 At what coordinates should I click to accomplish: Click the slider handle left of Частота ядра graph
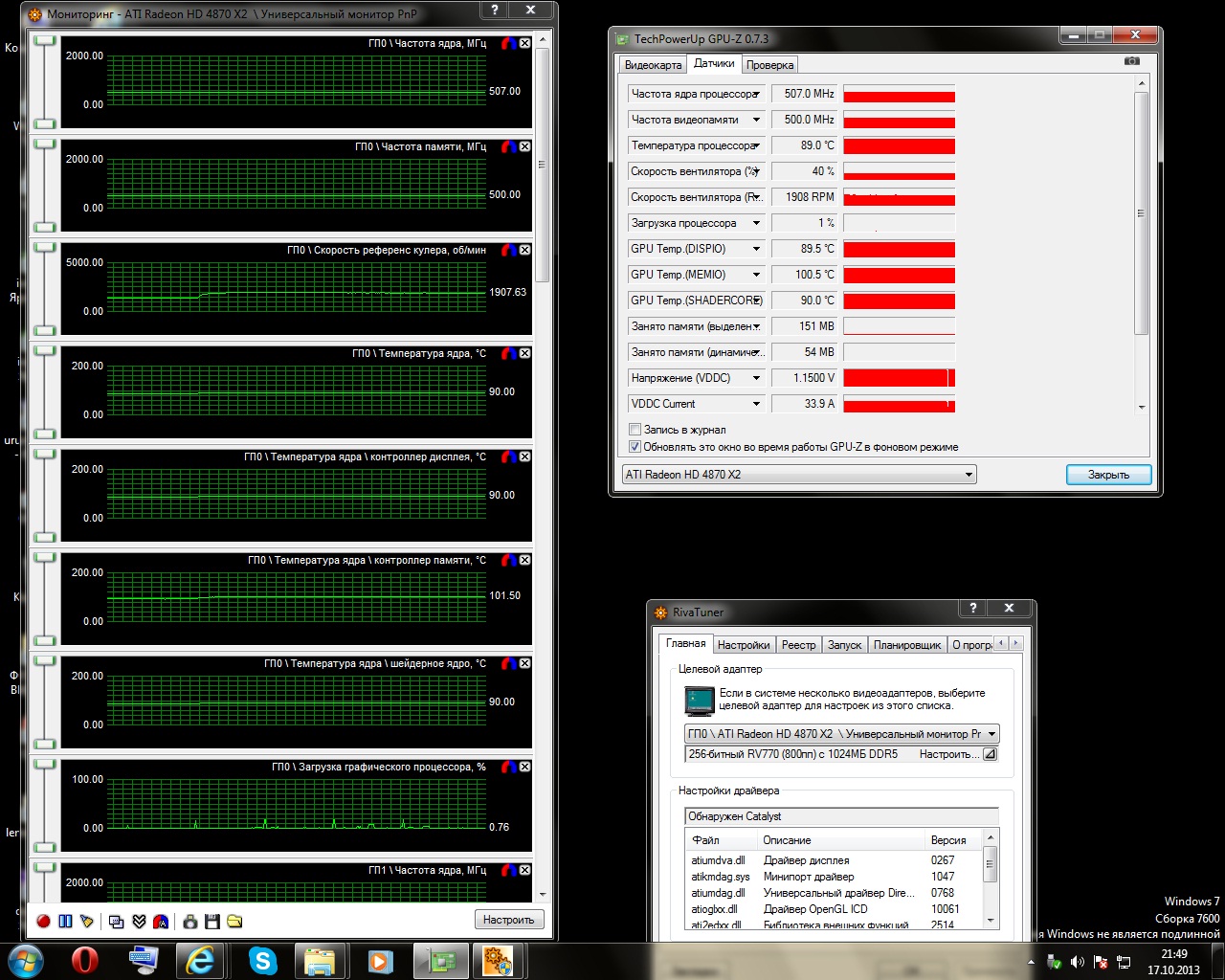[x=45, y=40]
